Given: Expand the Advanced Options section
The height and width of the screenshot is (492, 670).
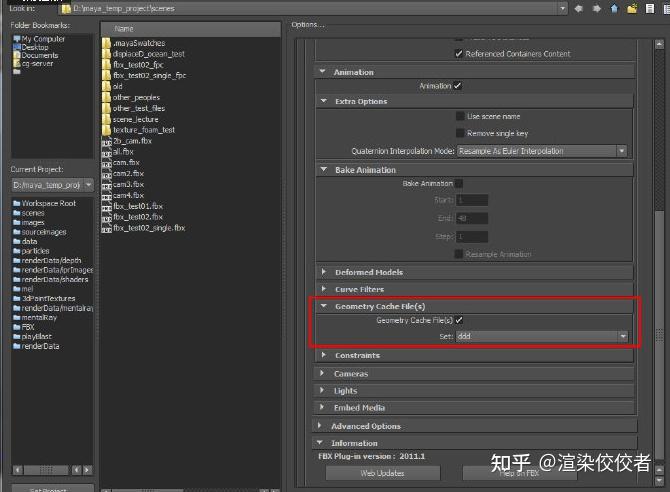Looking at the screenshot, I should point(320,426).
